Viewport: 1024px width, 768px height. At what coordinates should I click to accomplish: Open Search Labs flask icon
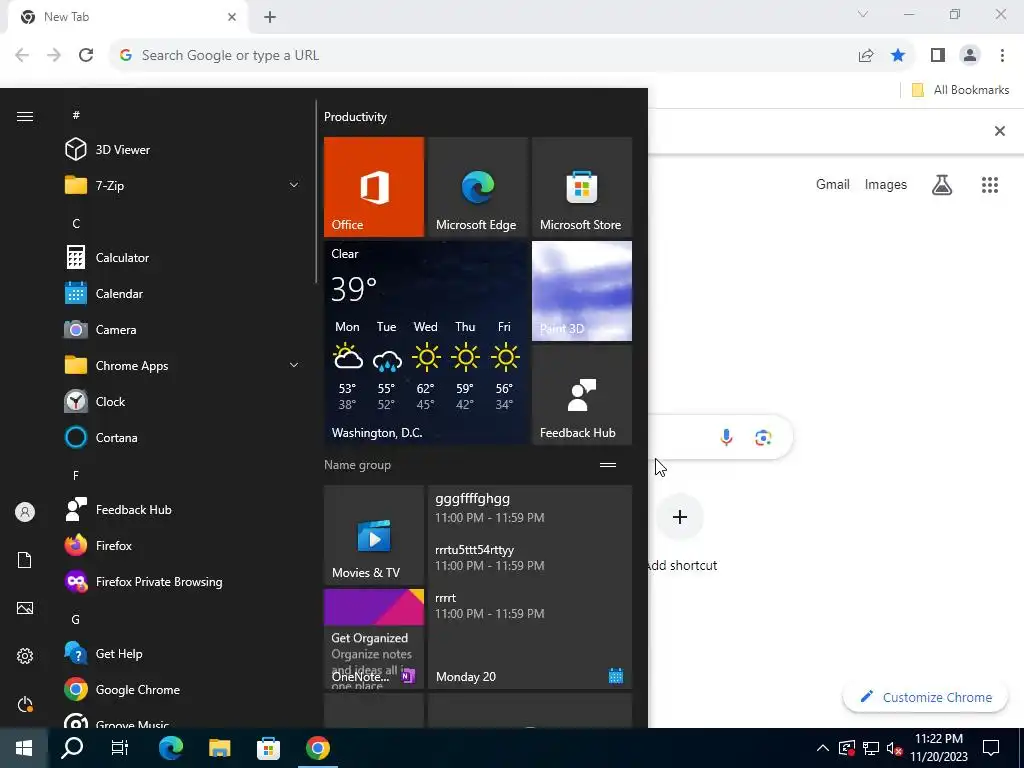(942, 185)
